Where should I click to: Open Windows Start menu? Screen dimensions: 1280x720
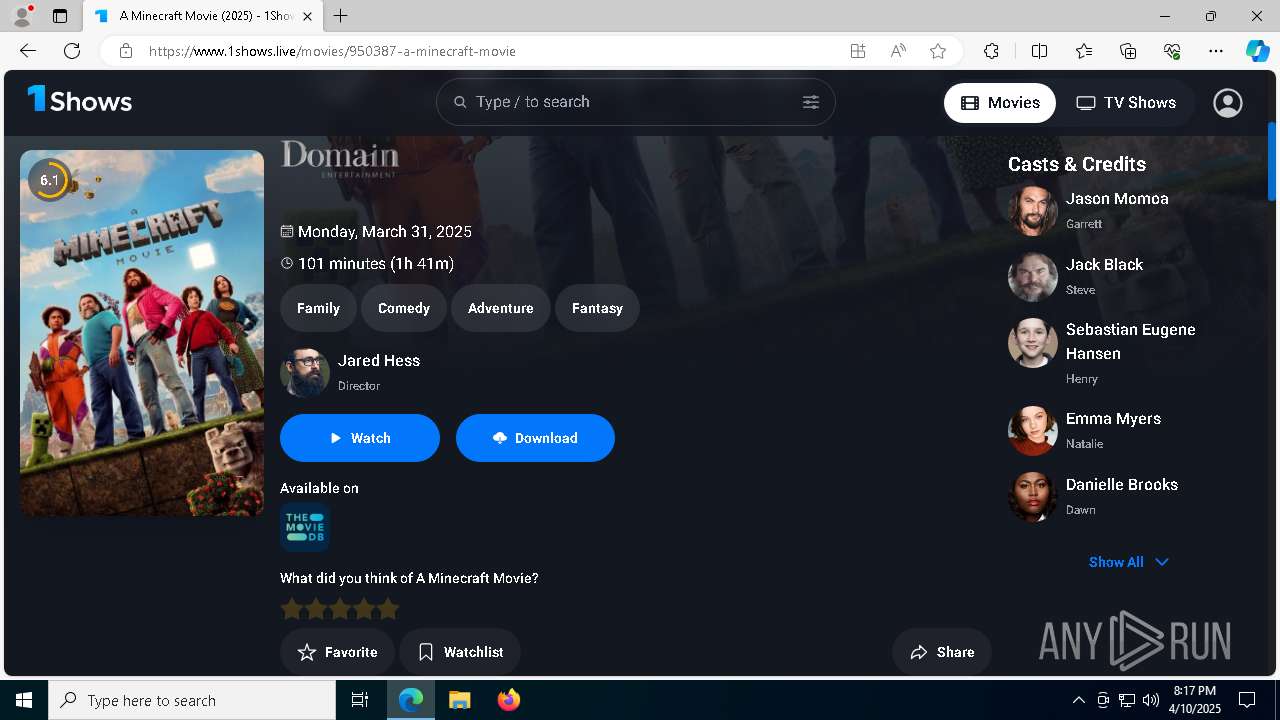pos(24,700)
